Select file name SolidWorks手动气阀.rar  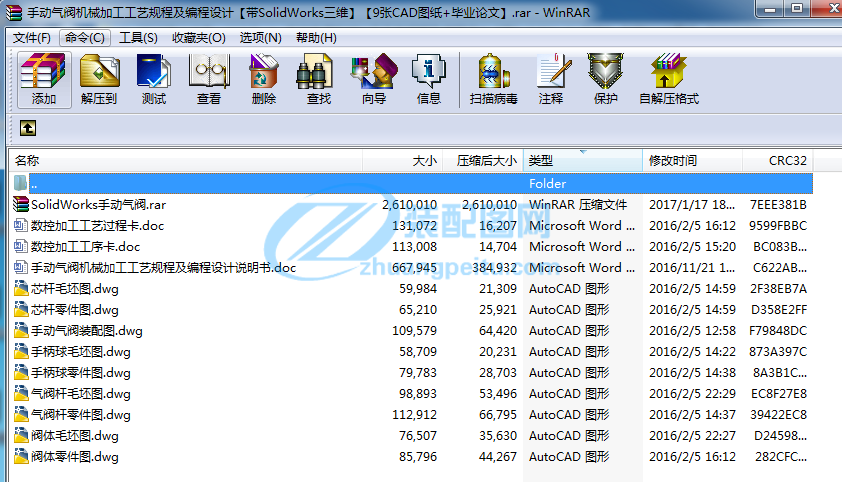pos(98,205)
